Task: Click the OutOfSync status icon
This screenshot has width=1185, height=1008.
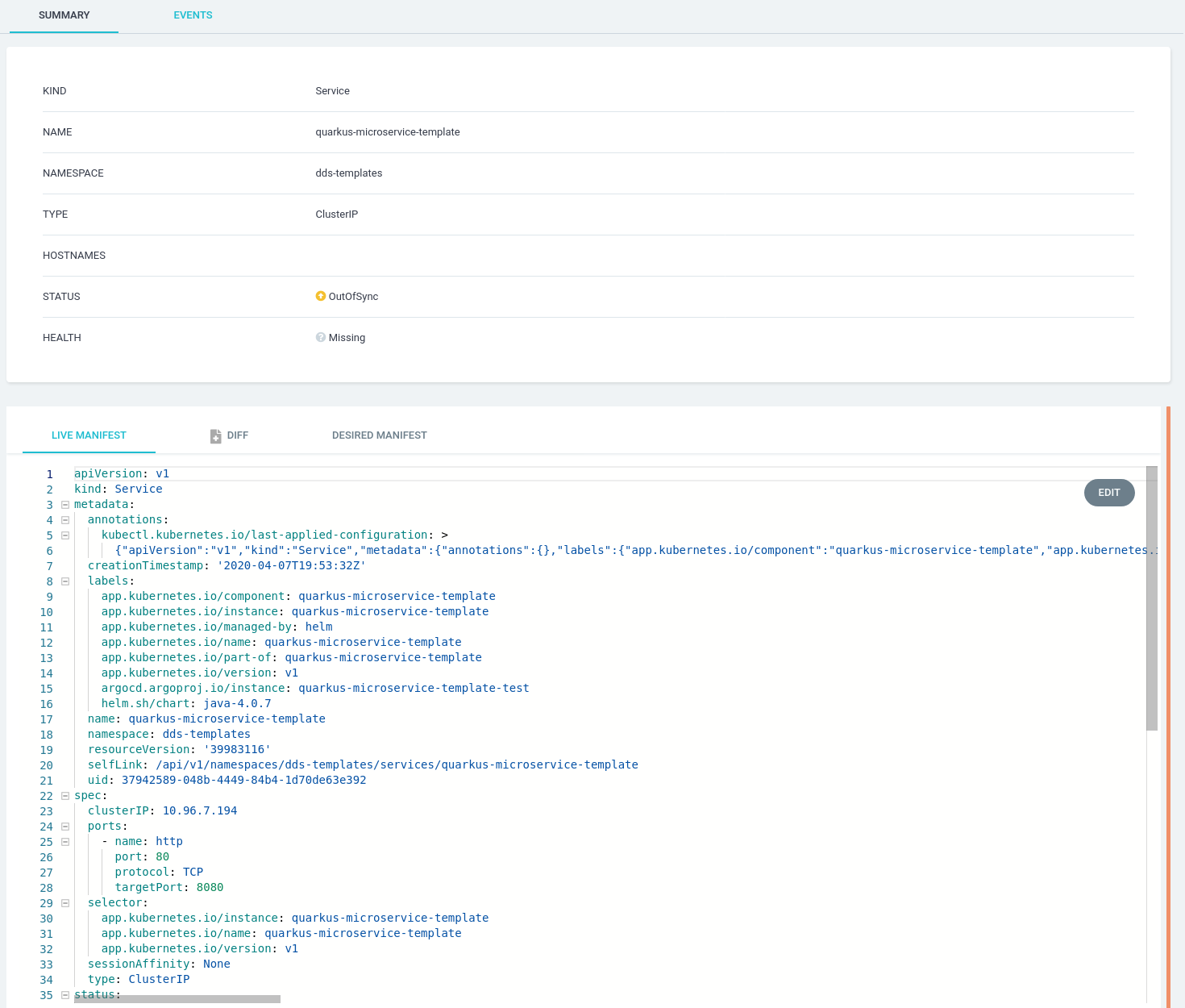Action: point(320,296)
